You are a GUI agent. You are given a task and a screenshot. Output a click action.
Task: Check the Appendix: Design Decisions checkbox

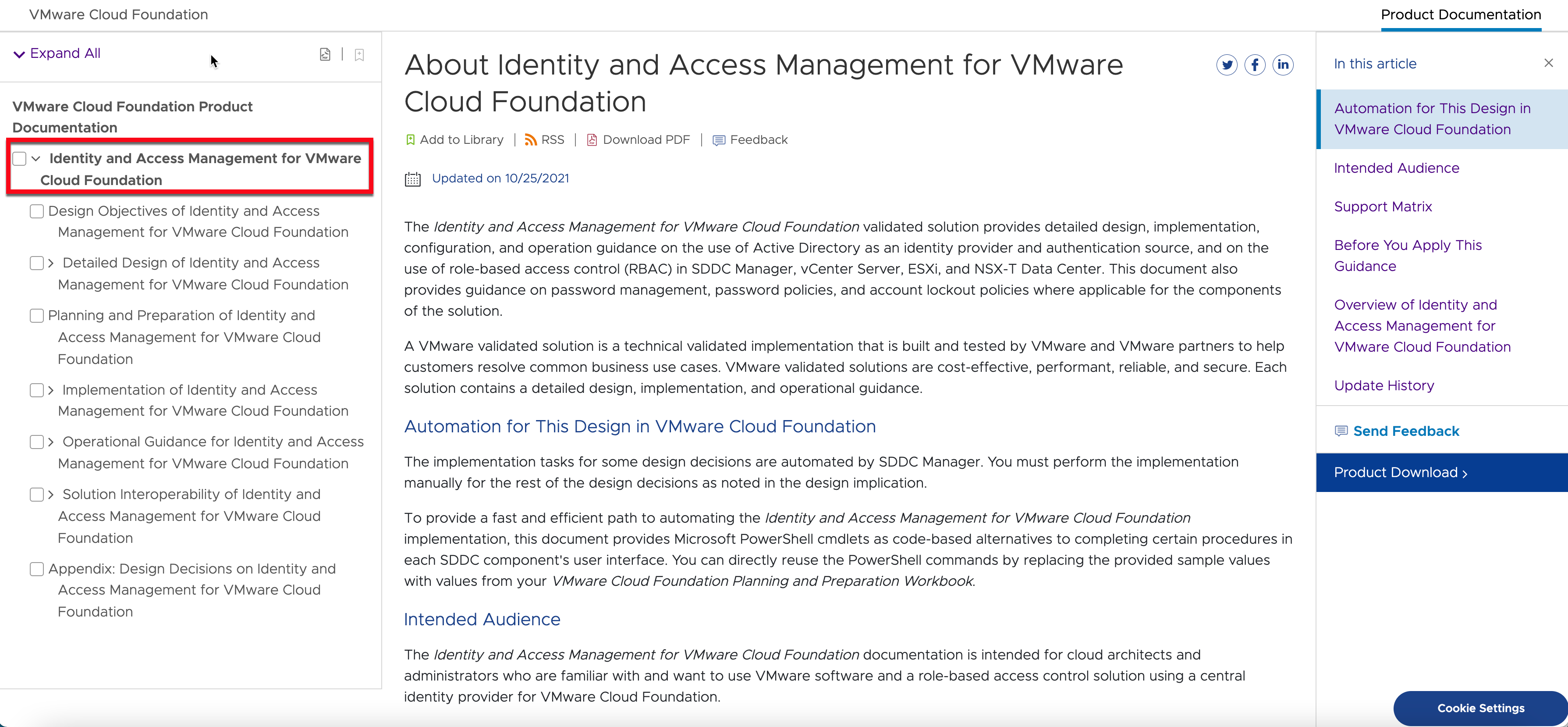[36, 569]
